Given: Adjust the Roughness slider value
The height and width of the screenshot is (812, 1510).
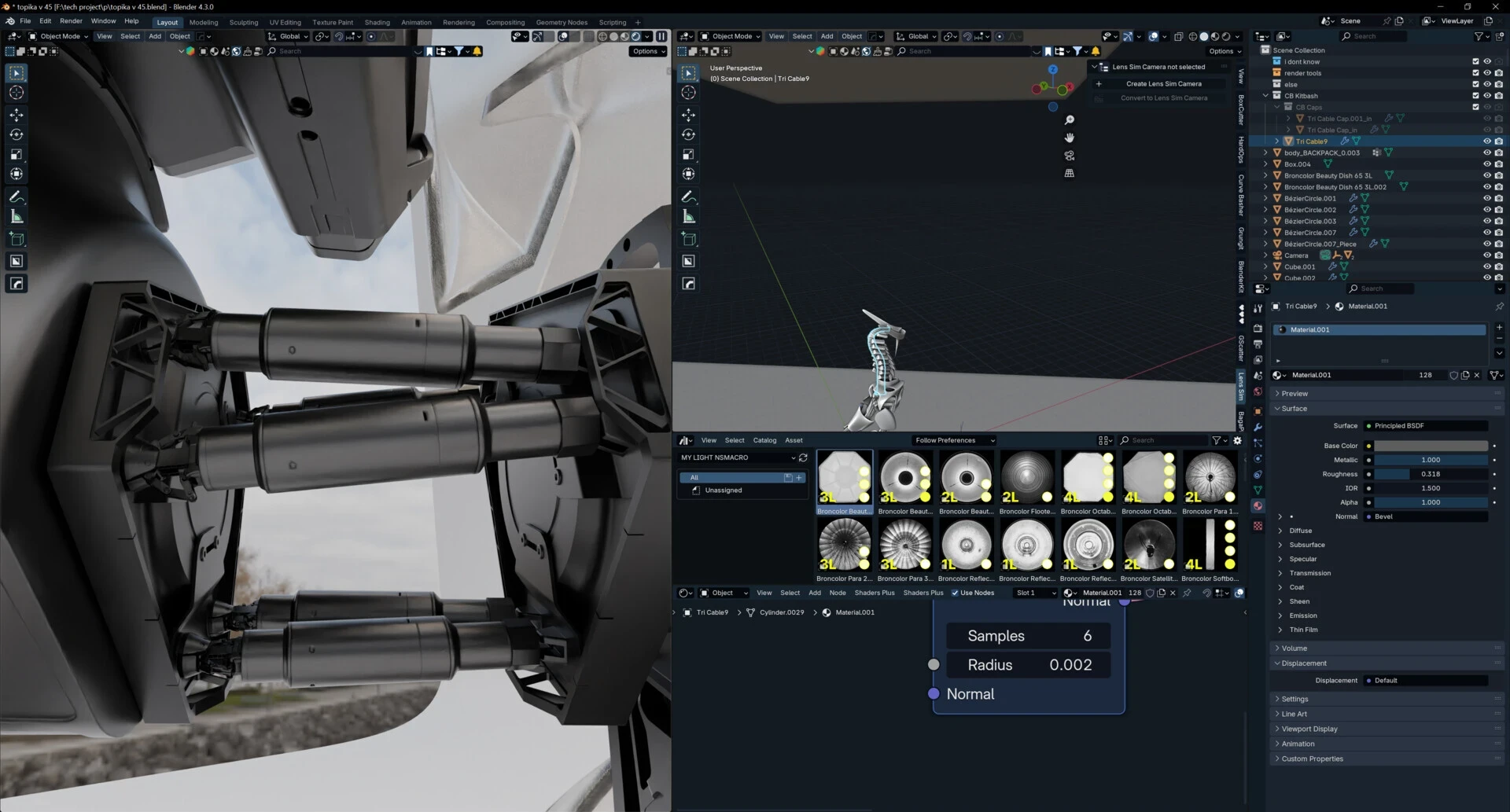Looking at the screenshot, I should tap(1430, 474).
